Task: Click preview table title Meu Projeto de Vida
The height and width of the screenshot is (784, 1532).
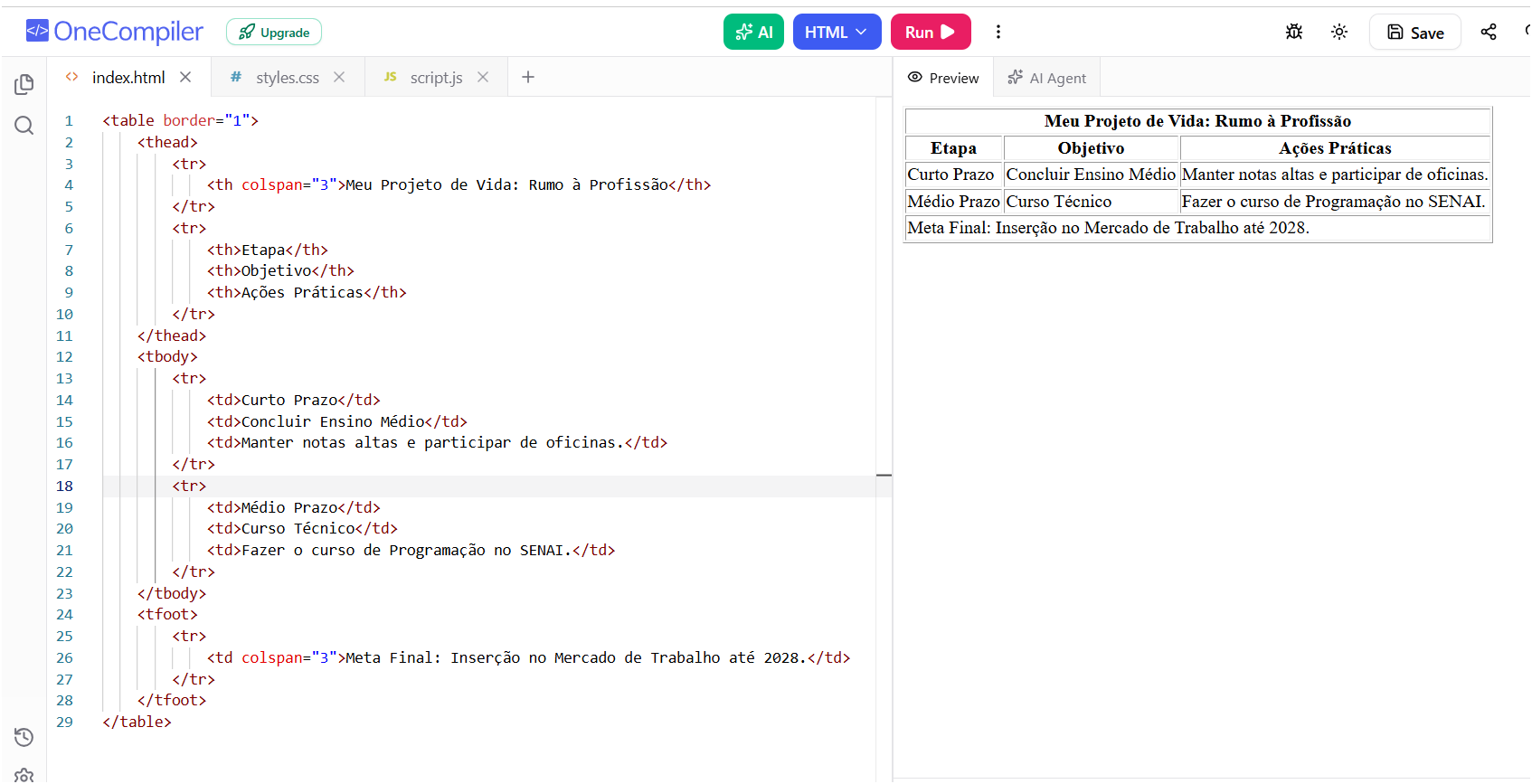Action: coord(1197,121)
